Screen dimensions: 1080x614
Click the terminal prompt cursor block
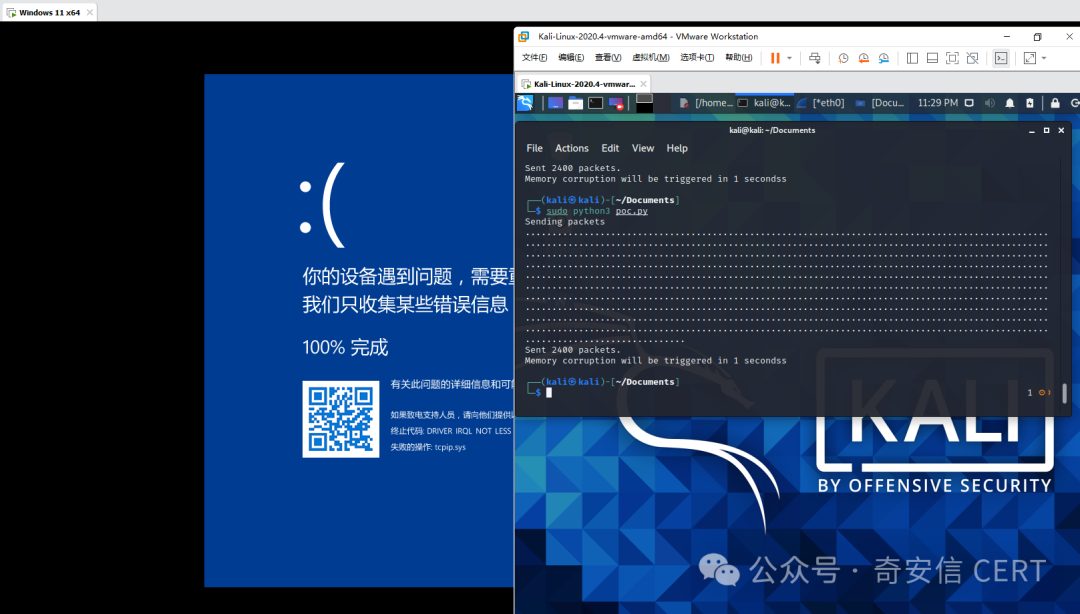point(549,393)
